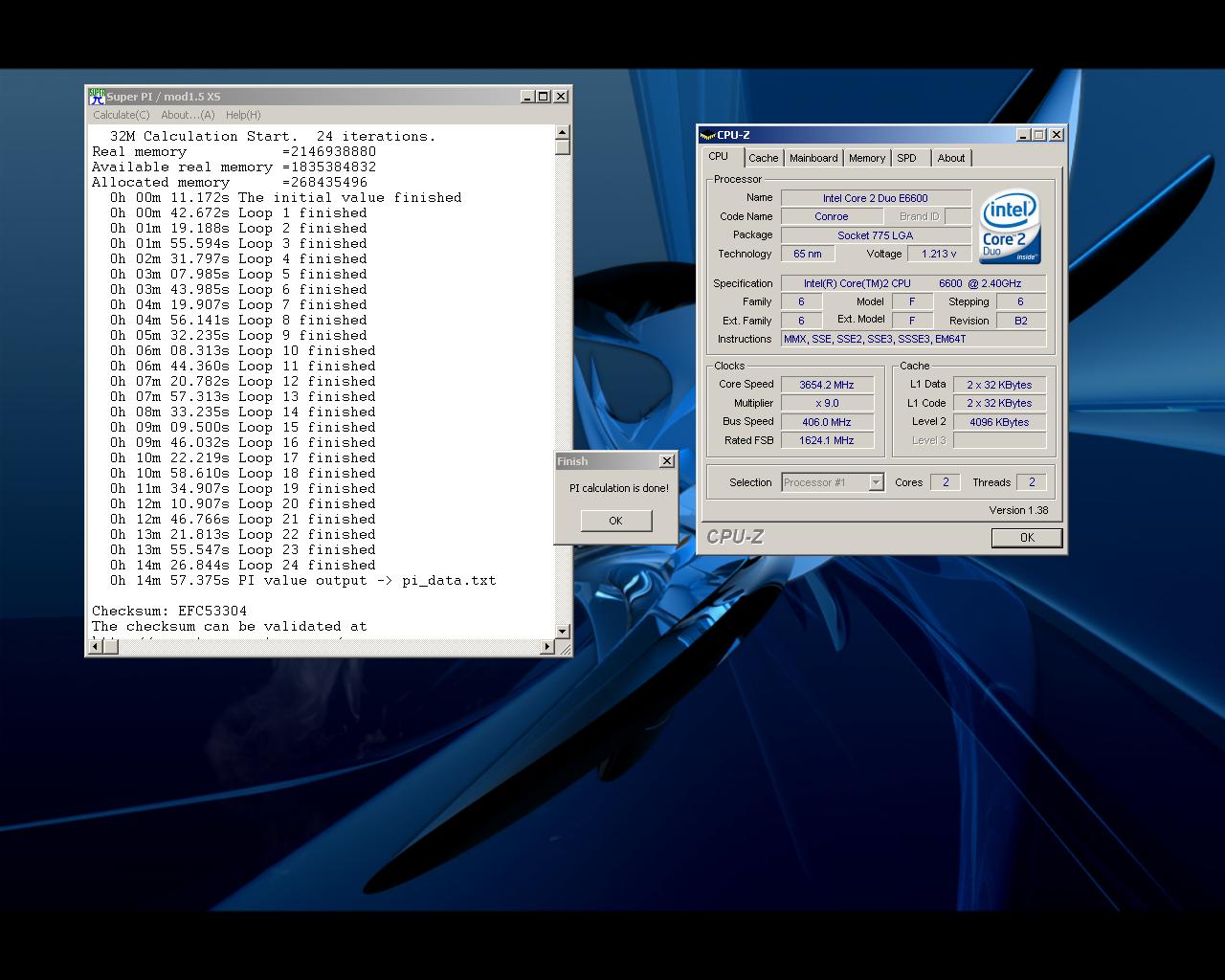Click the Package field 'Socket 775 LGA'
Viewport: 1225px width, 980px height.
pos(876,235)
